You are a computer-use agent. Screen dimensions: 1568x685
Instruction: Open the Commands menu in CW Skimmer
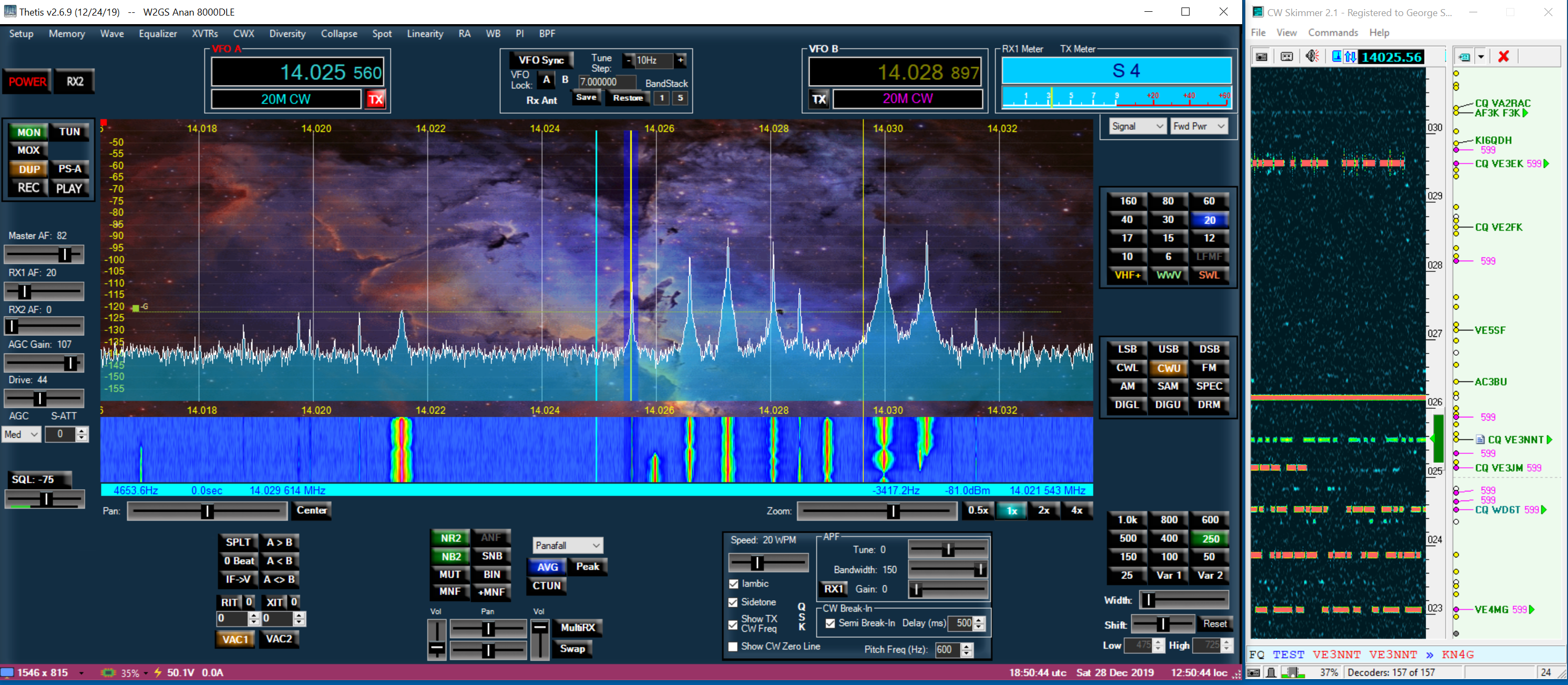tap(1332, 32)
